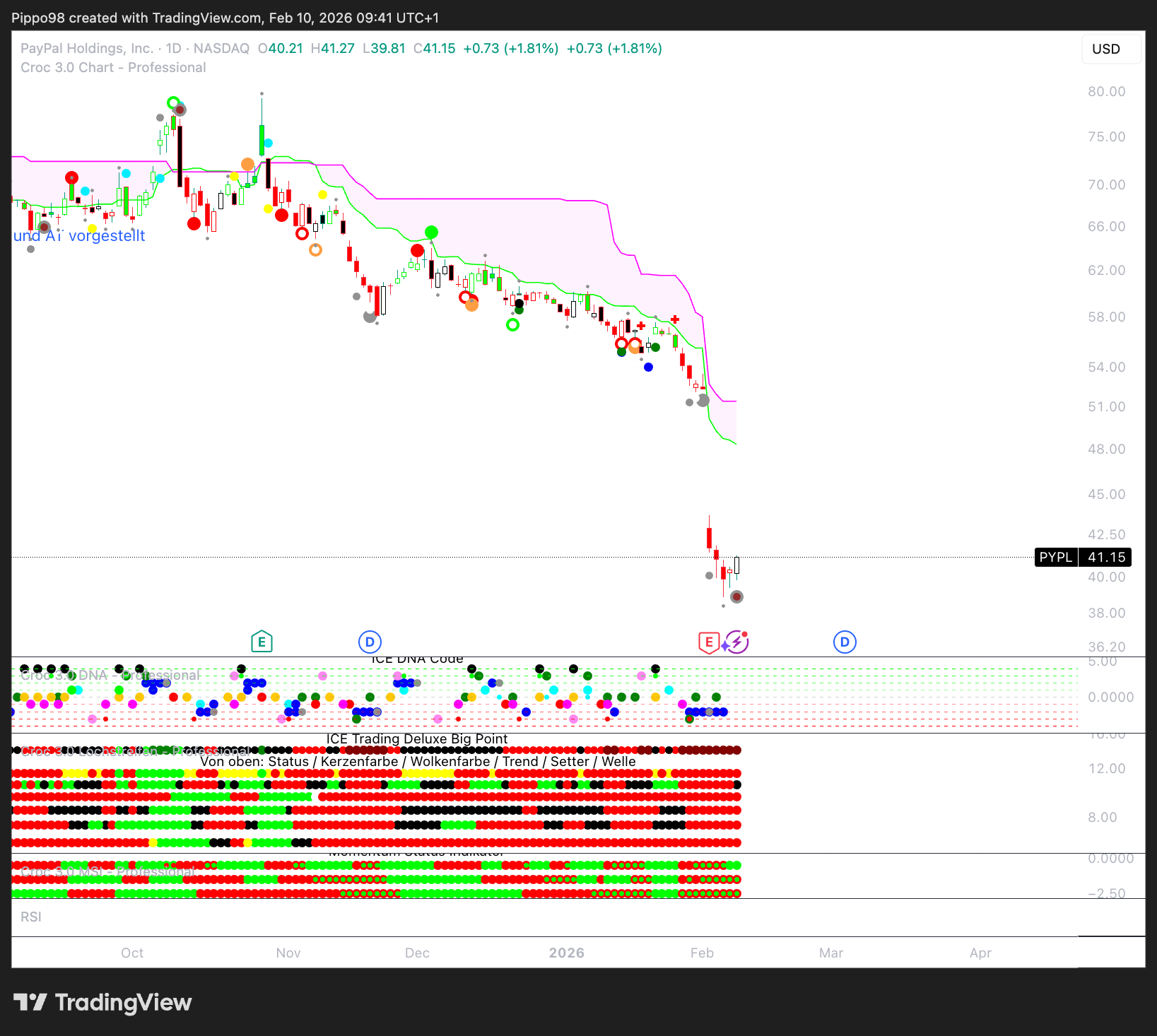Click the upcoming March dividend D marker
Viewport: 1157px width, 1036px height.
point(844,642)
